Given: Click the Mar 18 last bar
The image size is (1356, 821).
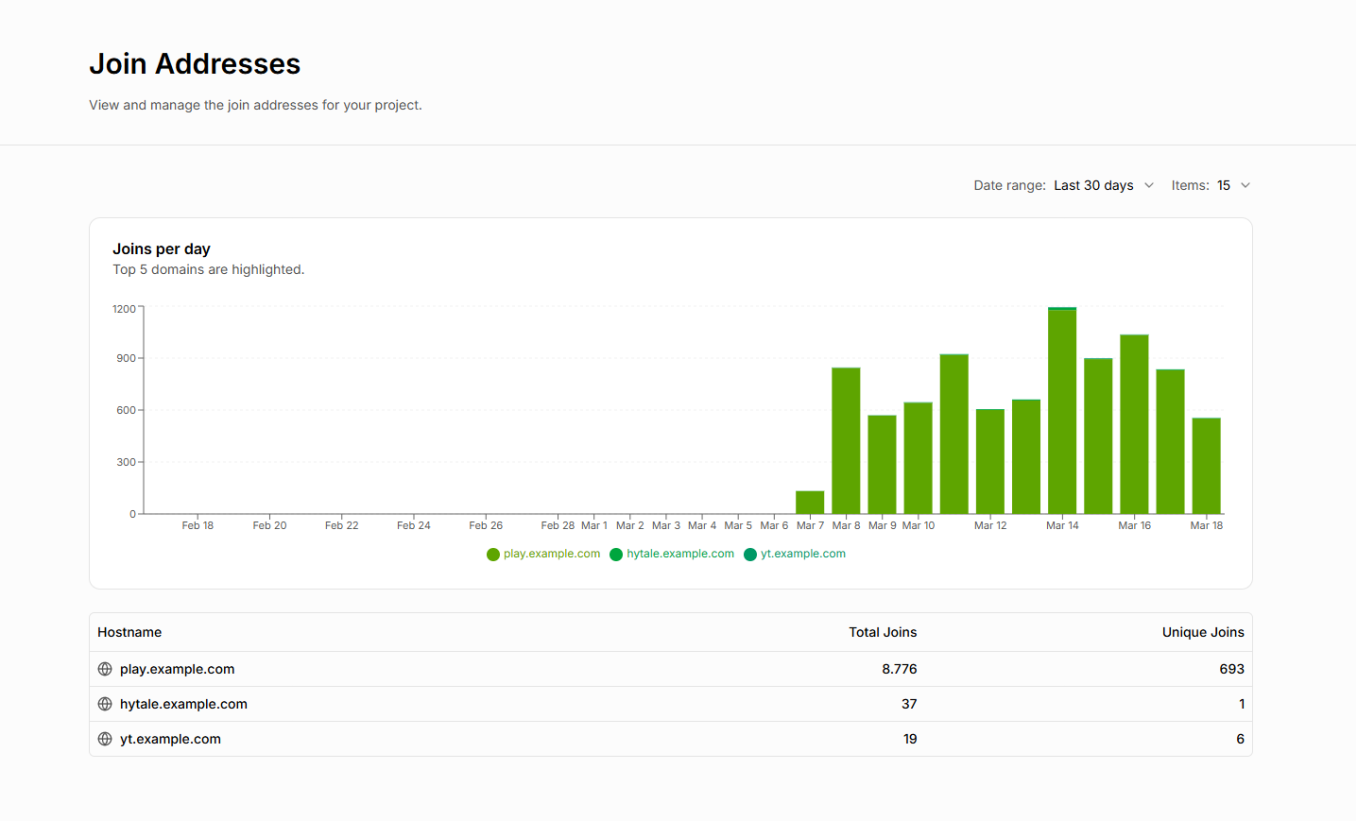Looking at the screenshot, I should coord(1206,466).
